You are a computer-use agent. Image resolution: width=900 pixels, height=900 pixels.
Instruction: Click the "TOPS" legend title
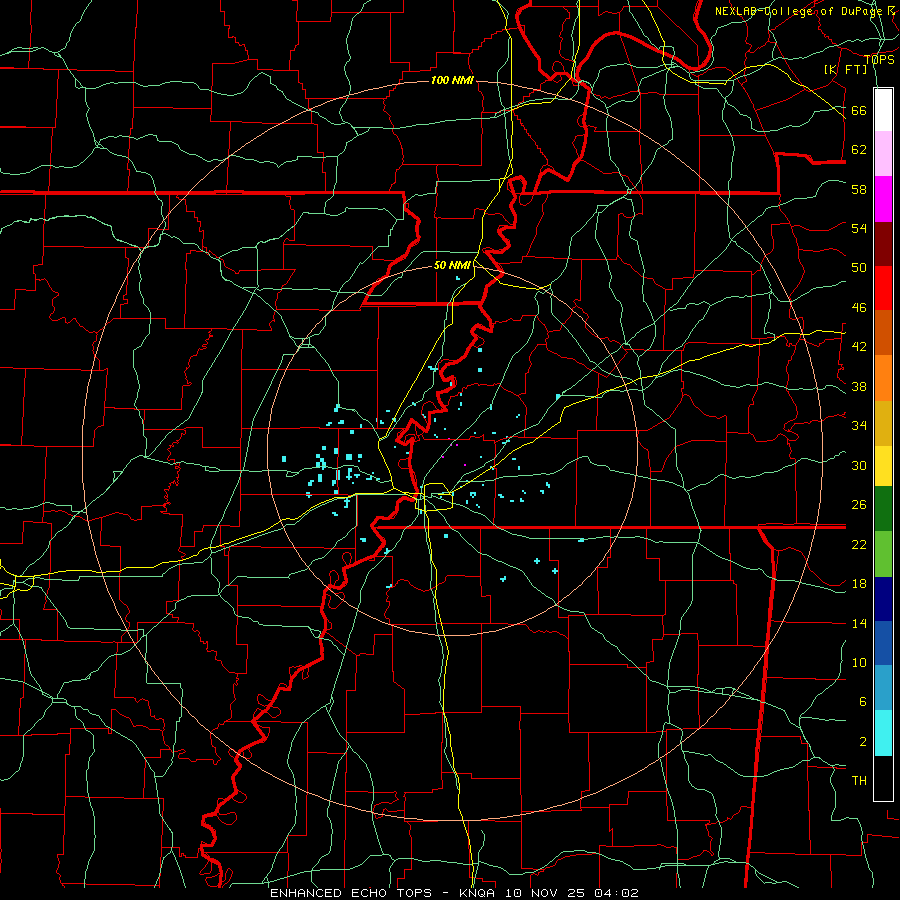coord(879,60)
